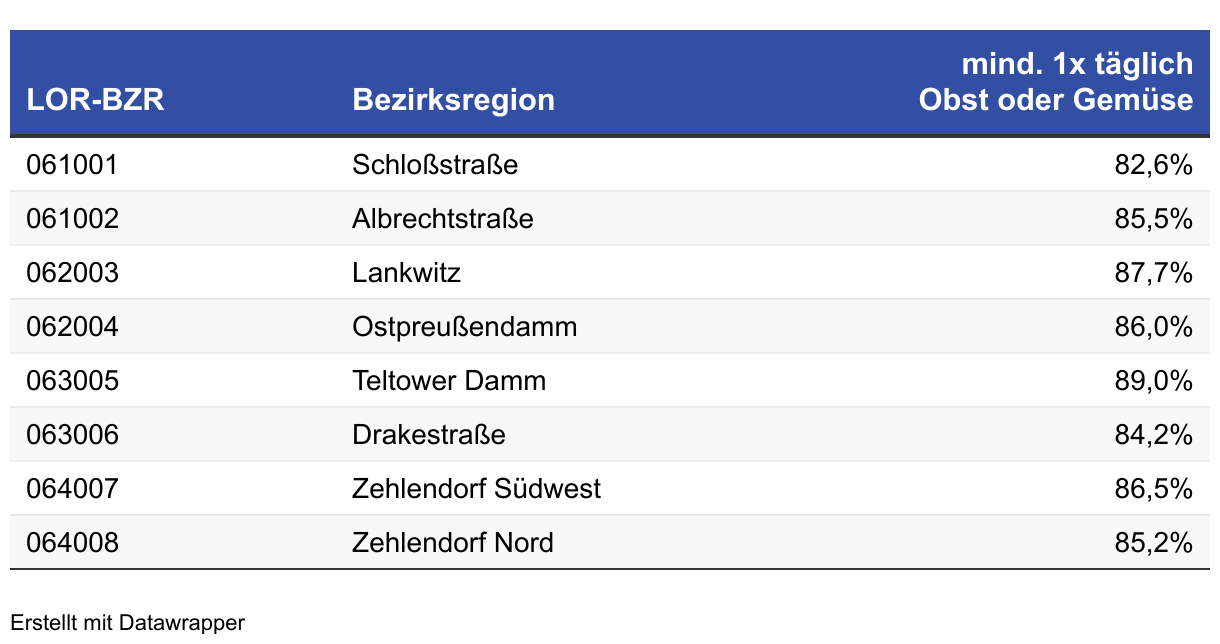This screenshot has width=1220, height=644.
Task: Click the code 064008 cell
Action: (x=72, y=543)
